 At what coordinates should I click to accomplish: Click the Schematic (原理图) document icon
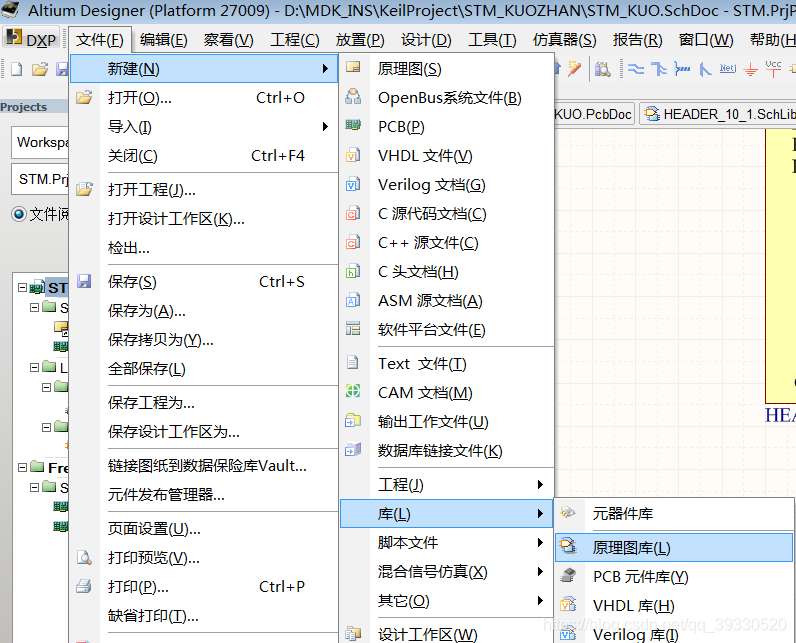click(353, 67)
